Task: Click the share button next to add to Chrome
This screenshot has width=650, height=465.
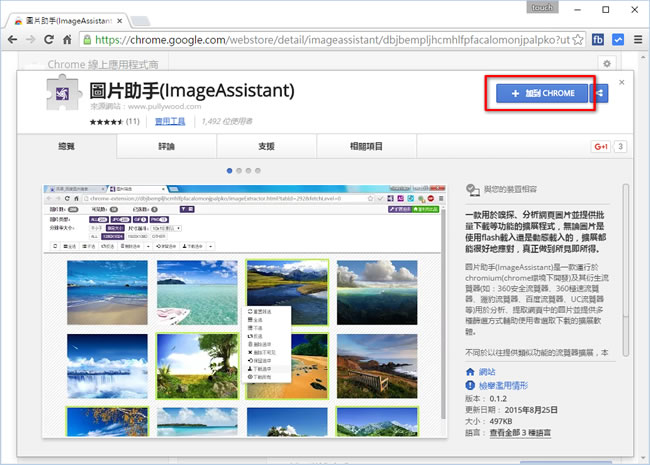Action: pos(599,93)
